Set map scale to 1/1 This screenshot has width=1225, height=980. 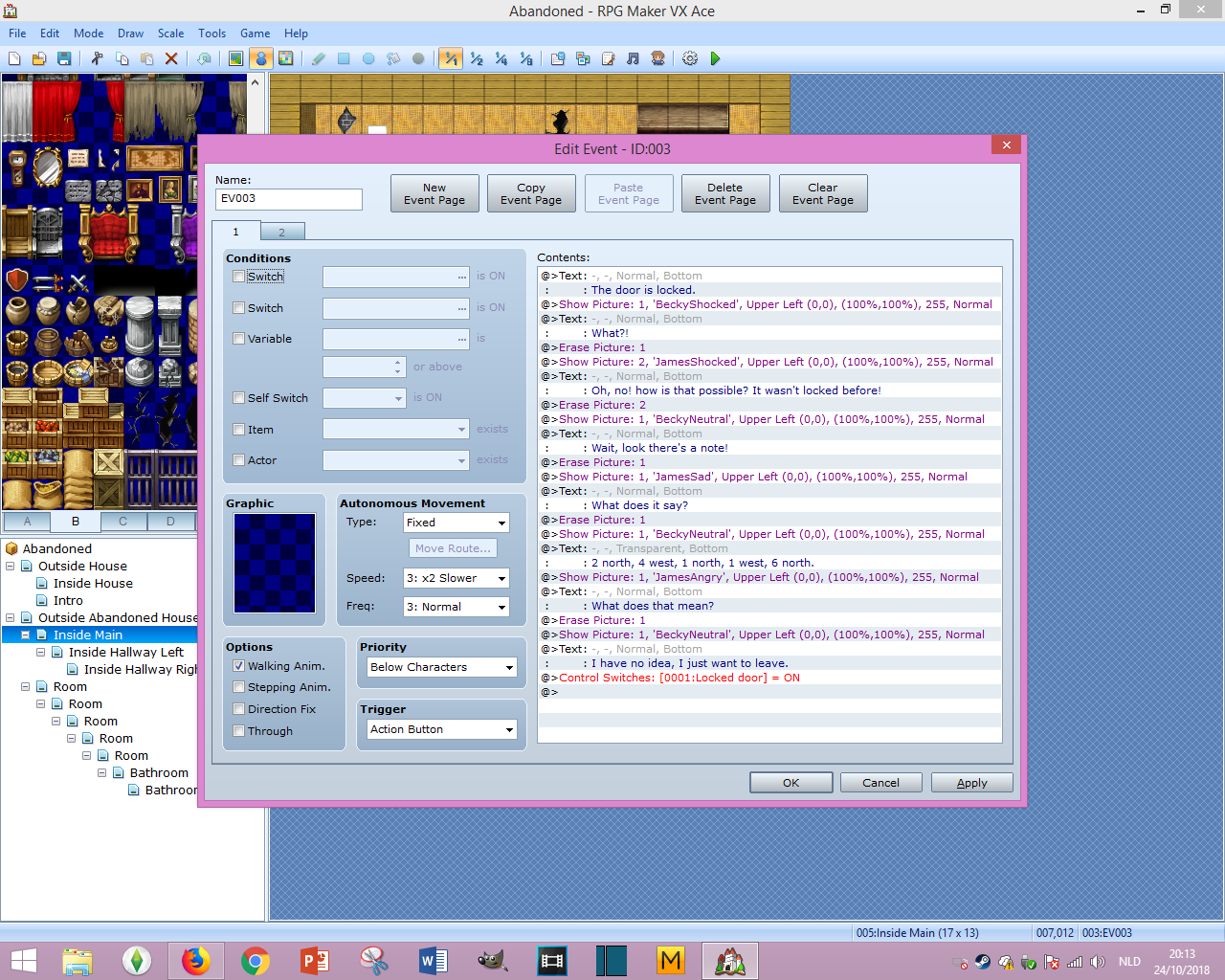(451, 59)
